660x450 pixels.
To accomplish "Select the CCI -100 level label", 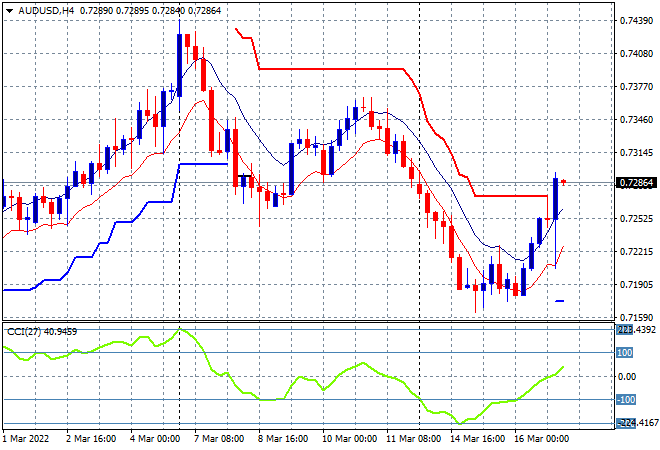I will pyautogui.click(x=626, y=399).
